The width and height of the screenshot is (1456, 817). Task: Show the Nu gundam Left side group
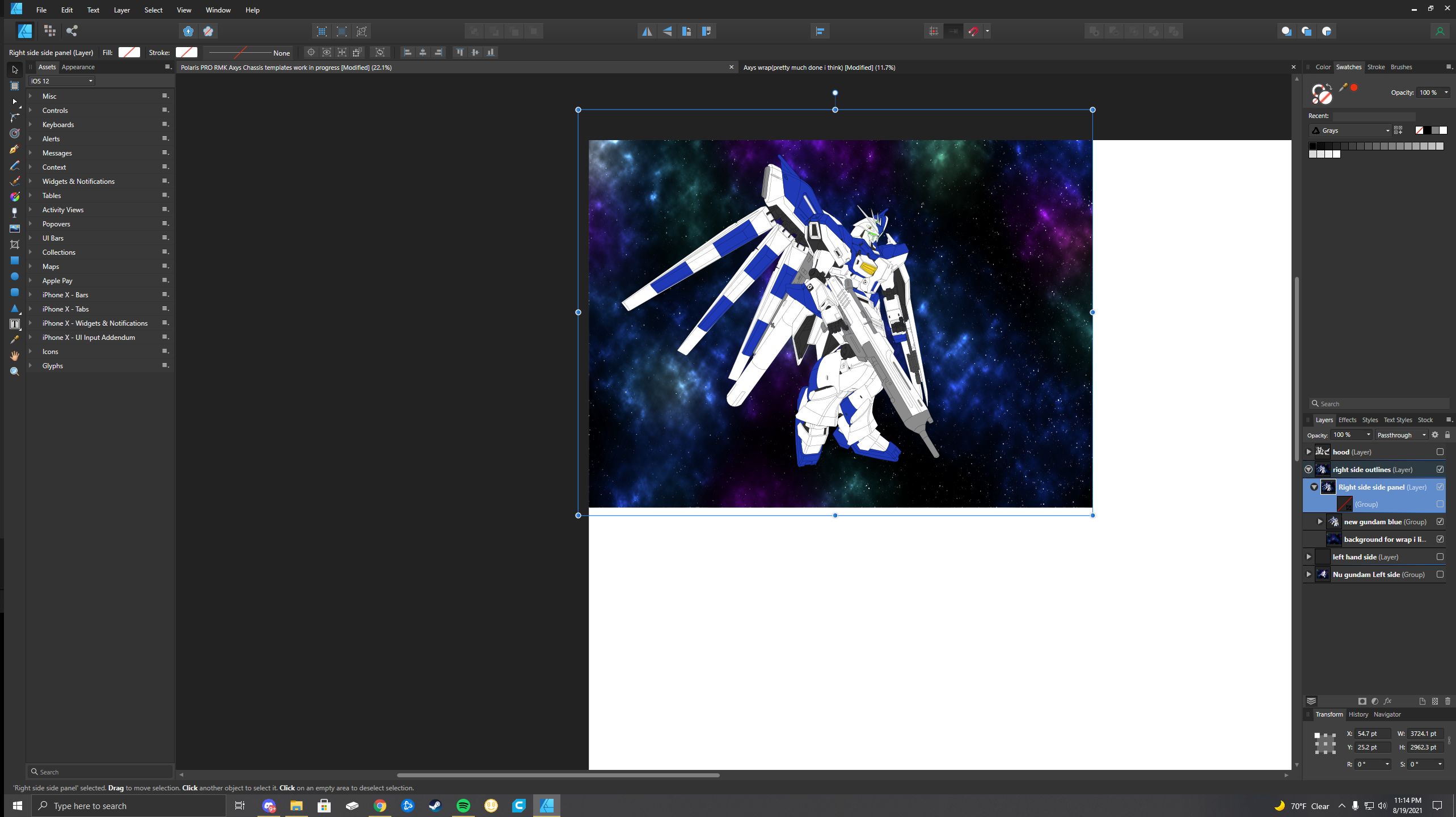click(1440, 574)
